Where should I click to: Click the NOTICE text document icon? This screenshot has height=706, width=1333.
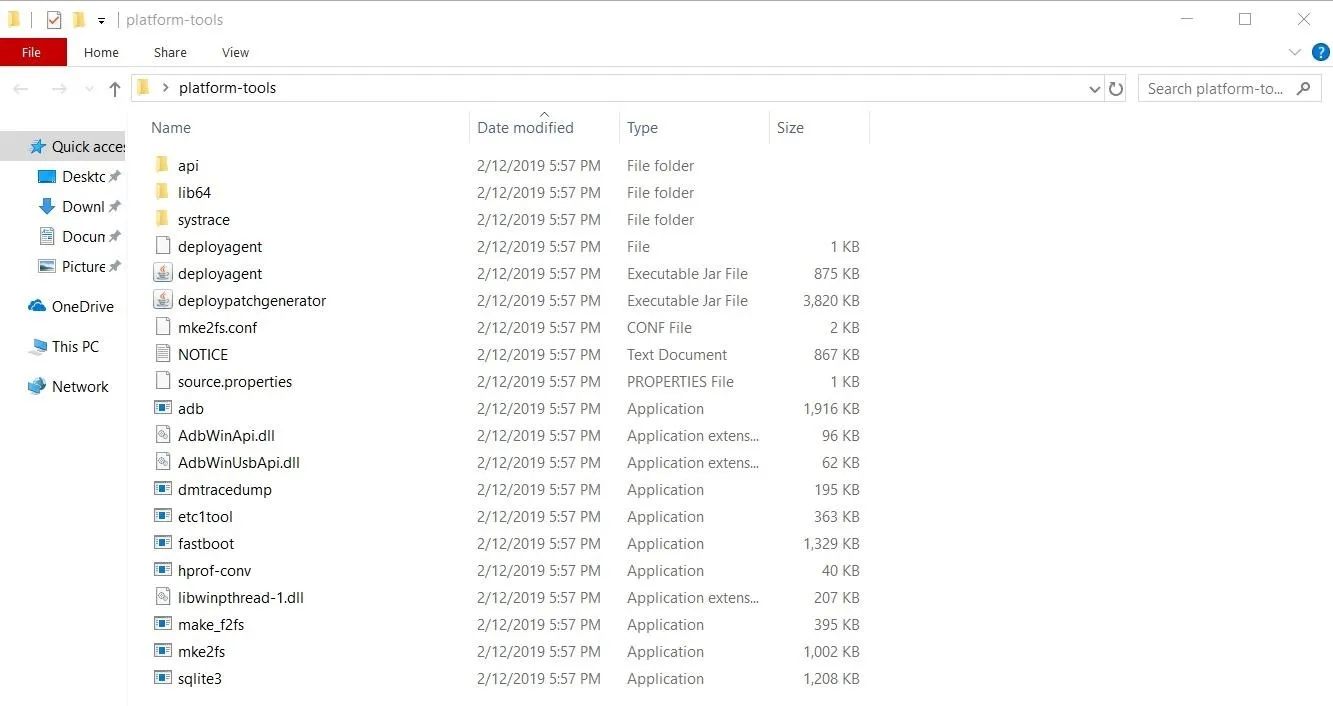pyautogui.click(x=163, y=354)
